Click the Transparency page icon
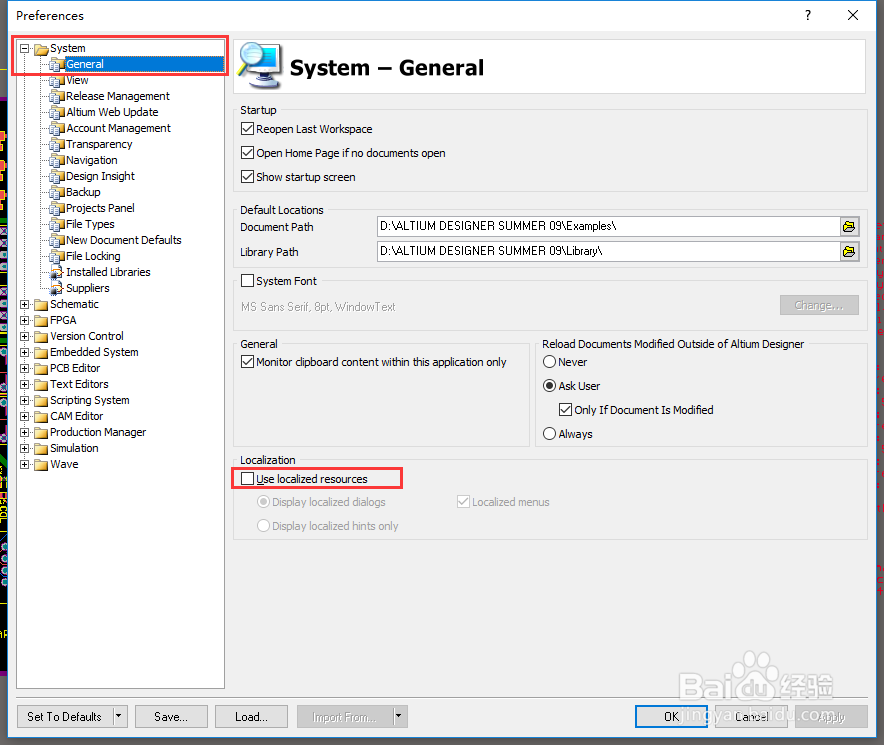 click(x=56, y=145)
